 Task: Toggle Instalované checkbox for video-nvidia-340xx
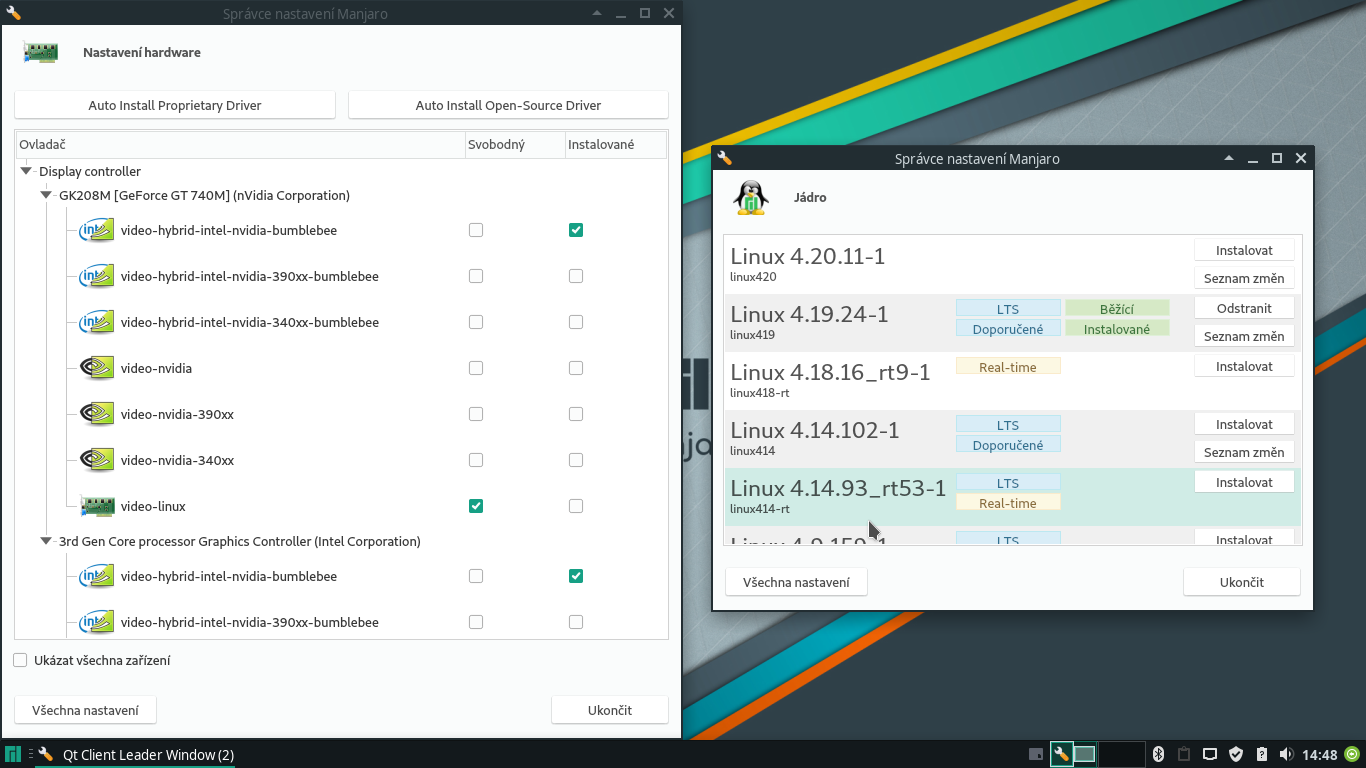576,460
